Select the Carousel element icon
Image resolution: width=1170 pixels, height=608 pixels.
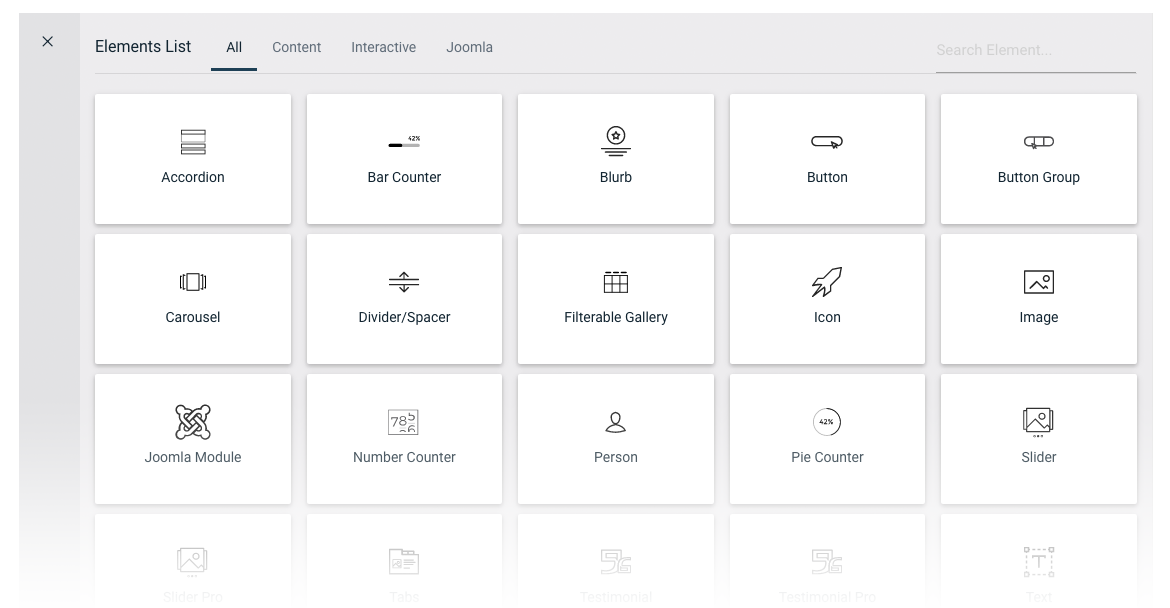(193, 282)
